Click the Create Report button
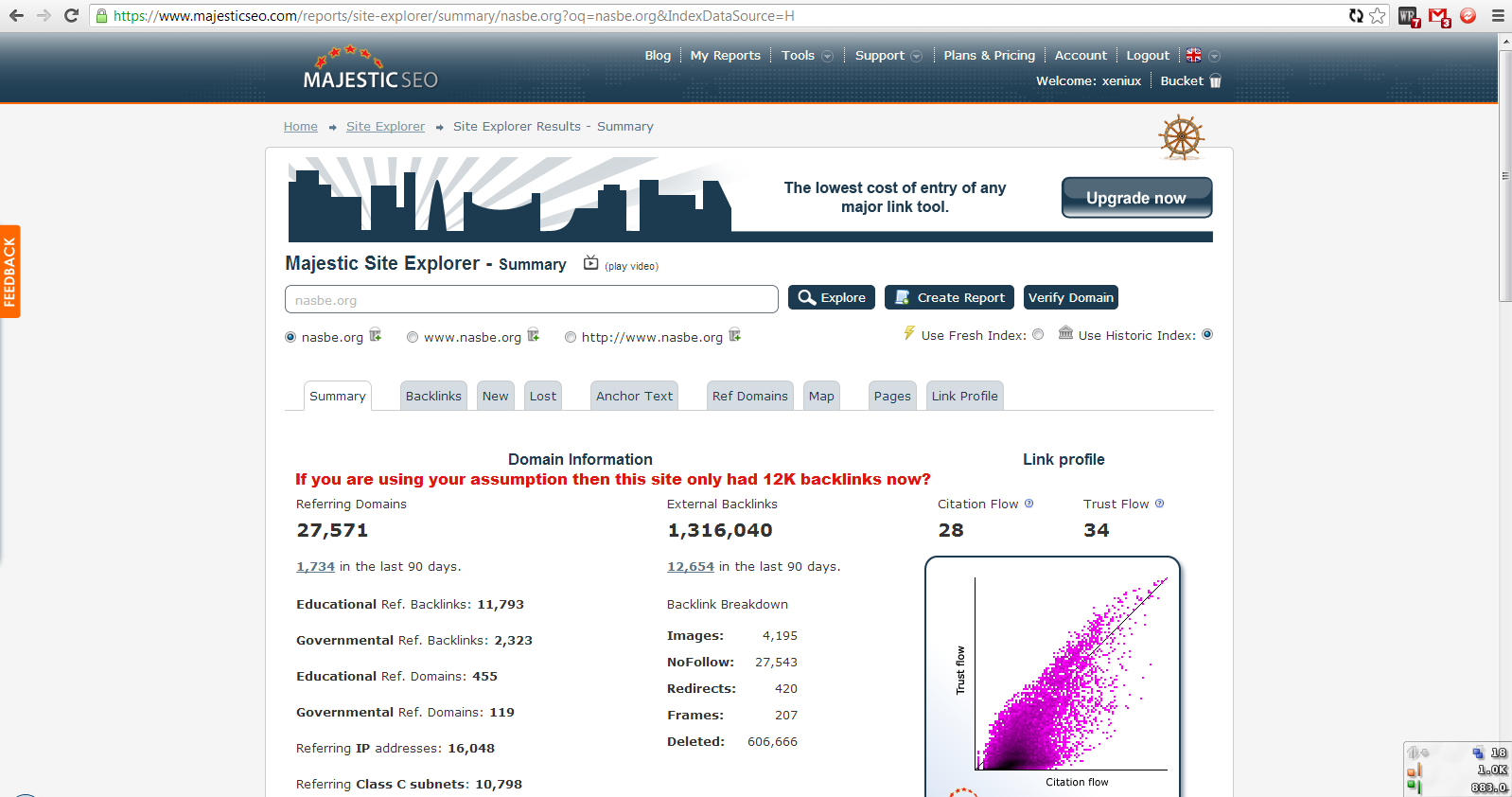 (949, 297)
